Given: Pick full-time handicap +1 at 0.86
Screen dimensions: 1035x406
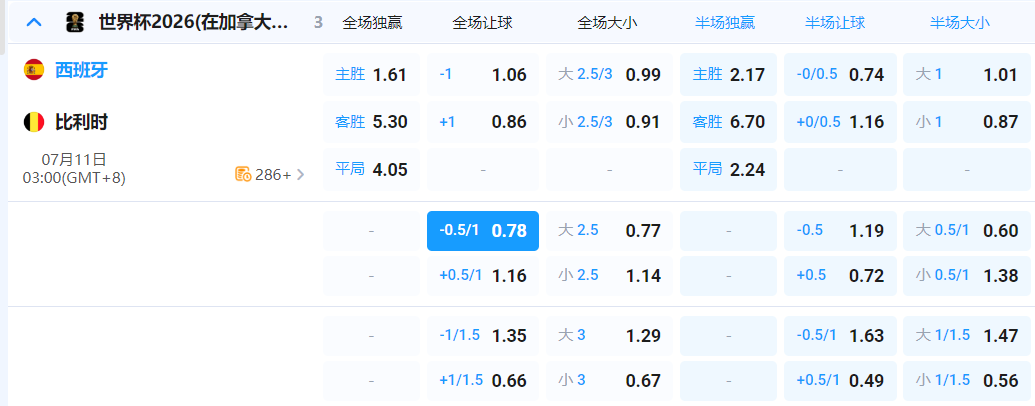Looking at the screenshot, I should (483, 122).
